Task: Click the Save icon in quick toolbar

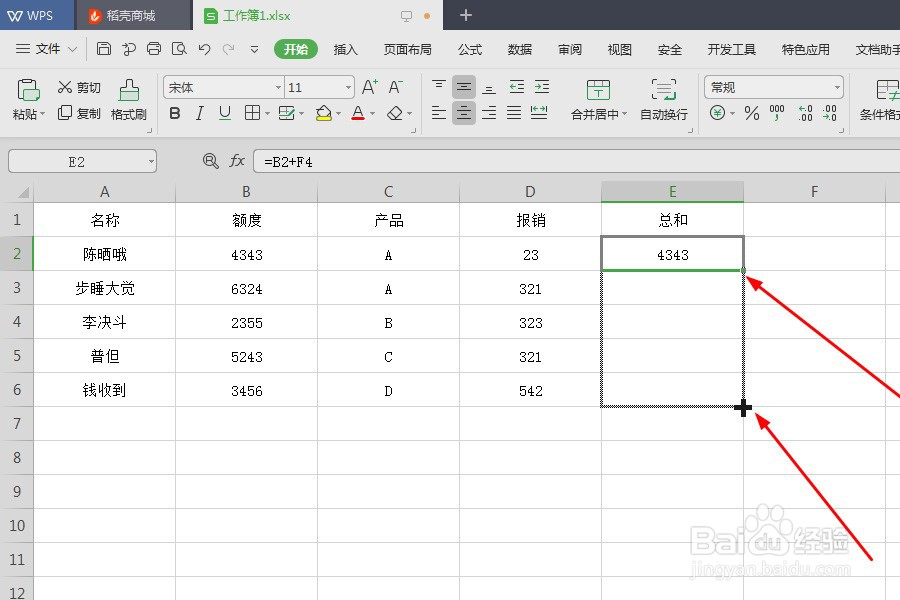Action: coord(103,49)
